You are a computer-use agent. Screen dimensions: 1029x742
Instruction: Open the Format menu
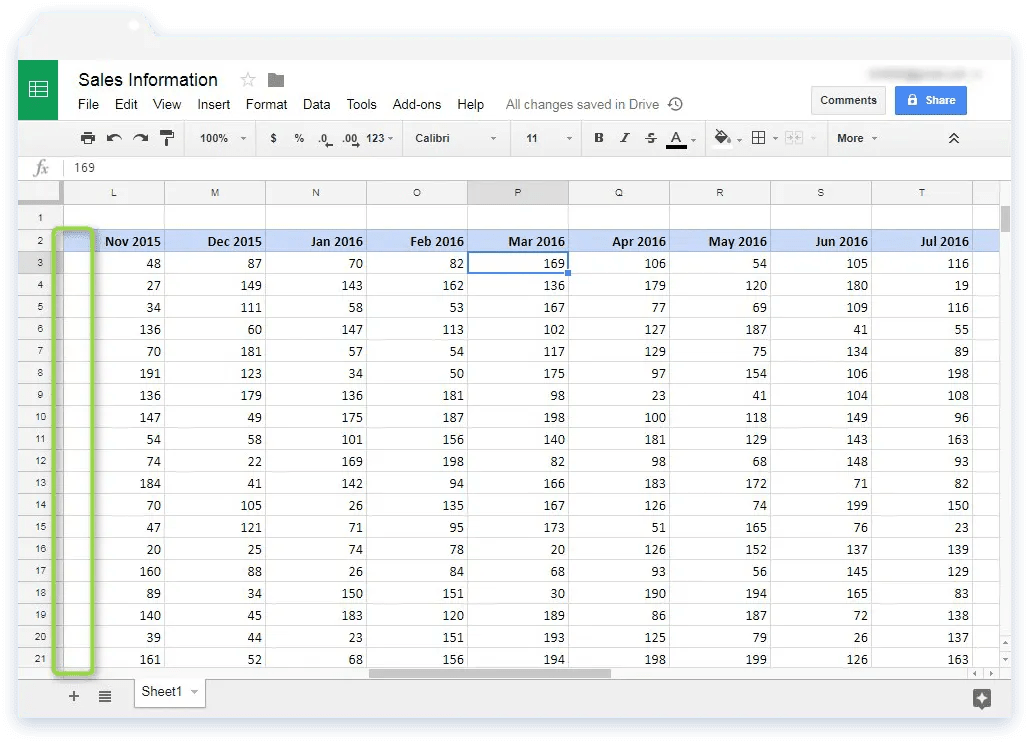point(266,104)
